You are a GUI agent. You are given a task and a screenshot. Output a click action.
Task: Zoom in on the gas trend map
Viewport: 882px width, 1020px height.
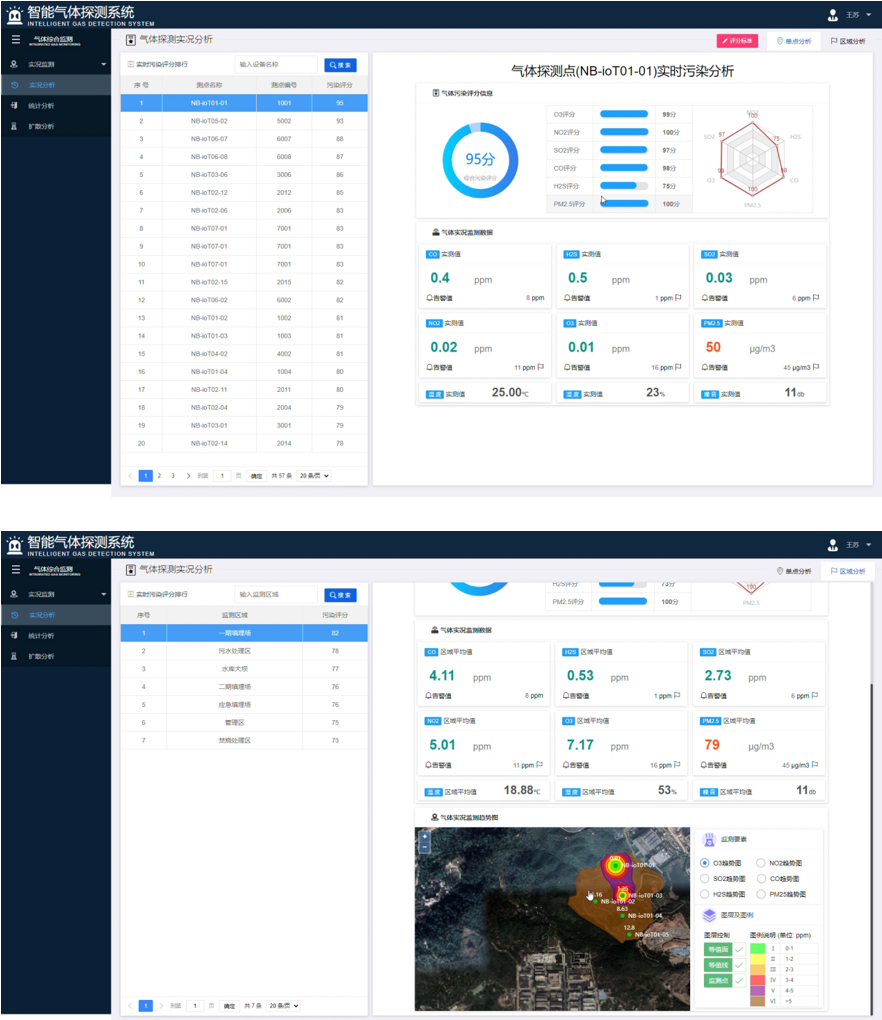(425, 836)
